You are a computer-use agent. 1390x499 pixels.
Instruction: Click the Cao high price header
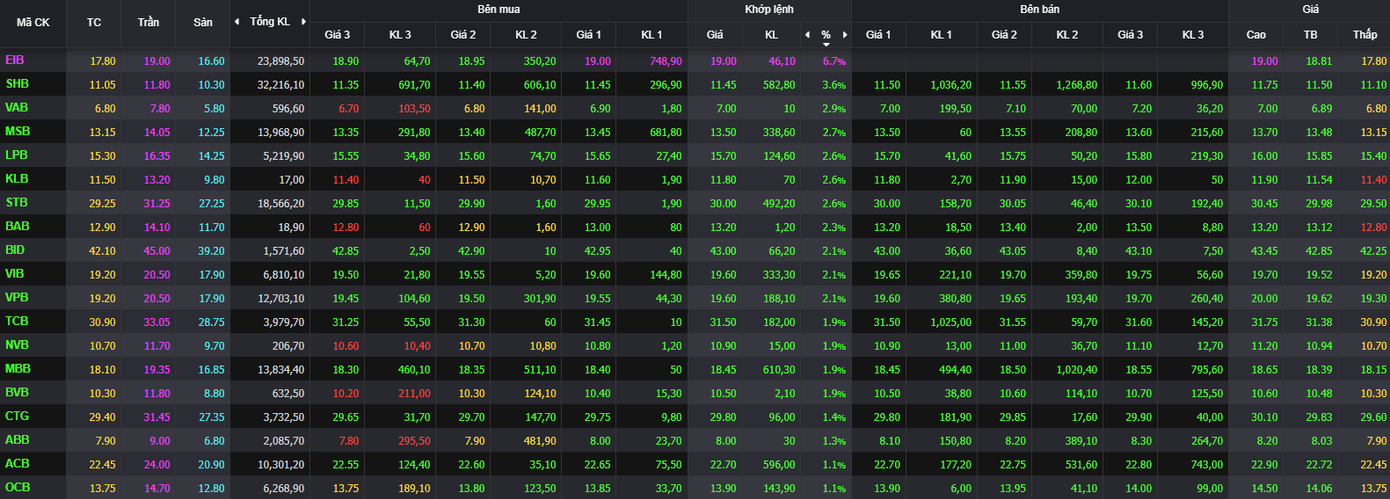tap(1256, 35)
